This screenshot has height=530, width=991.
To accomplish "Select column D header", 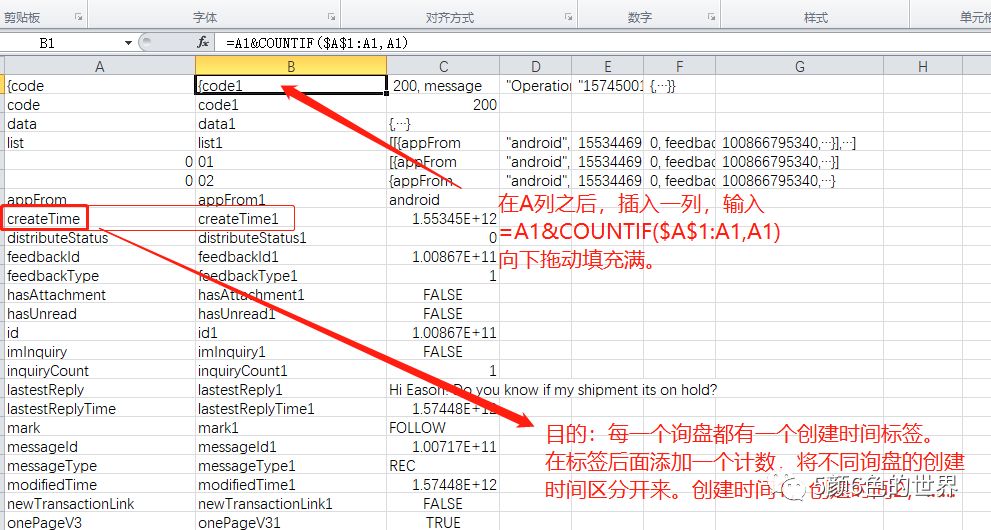I will coord(536,66).
